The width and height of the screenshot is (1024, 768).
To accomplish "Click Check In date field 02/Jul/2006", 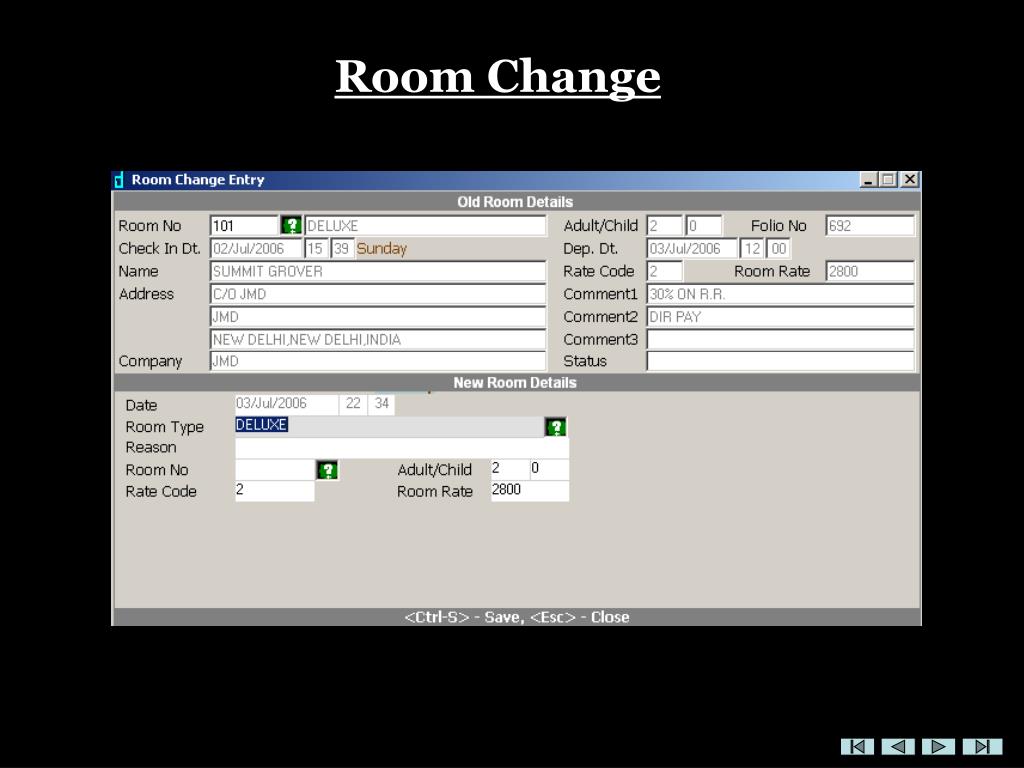I will pyautogui.click(x=256, y=248).
